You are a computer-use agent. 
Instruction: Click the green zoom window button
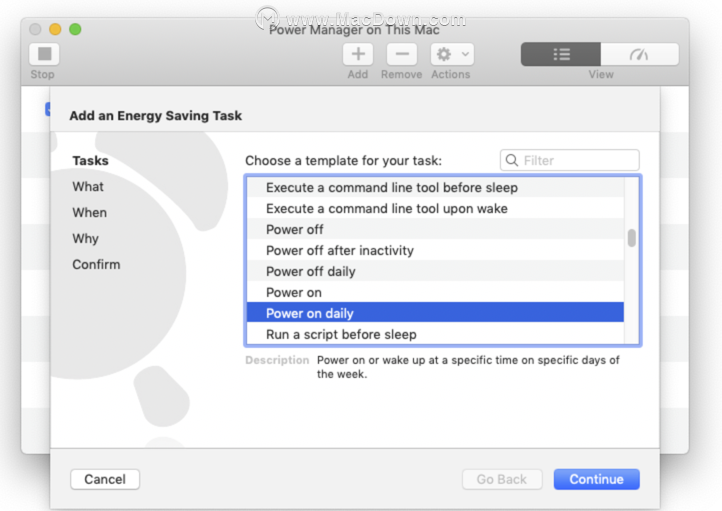75,29
